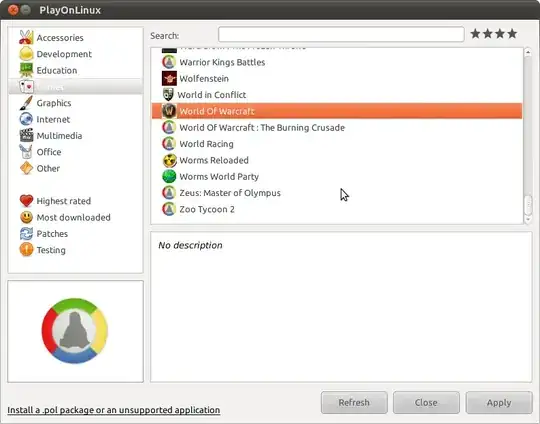Click the Close button
Screen dimensions: 540x424
click(426, 402)
